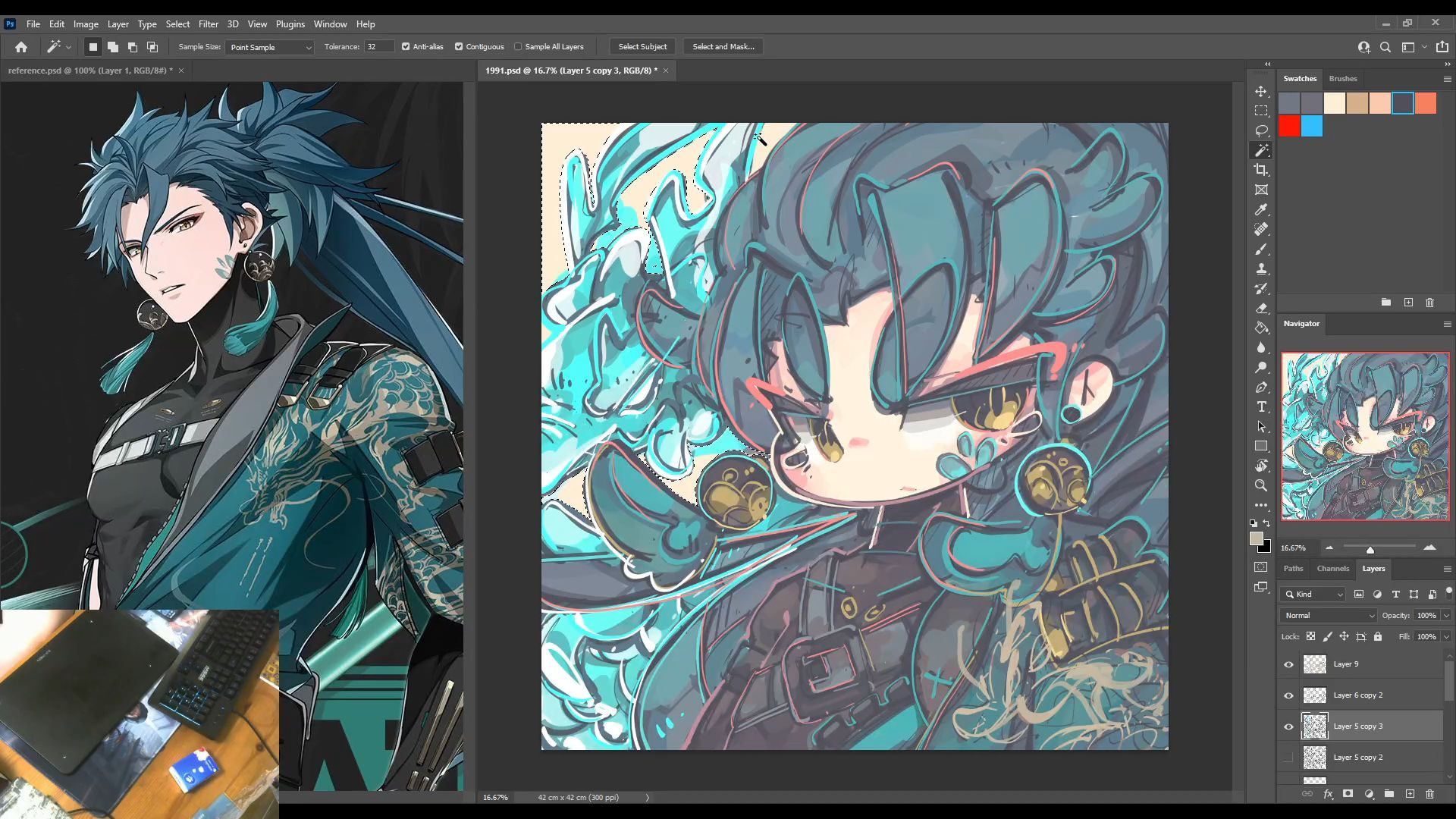Select the Hand tool
This screenshot has height=819, width=1456.
(x=1261, y=466)
